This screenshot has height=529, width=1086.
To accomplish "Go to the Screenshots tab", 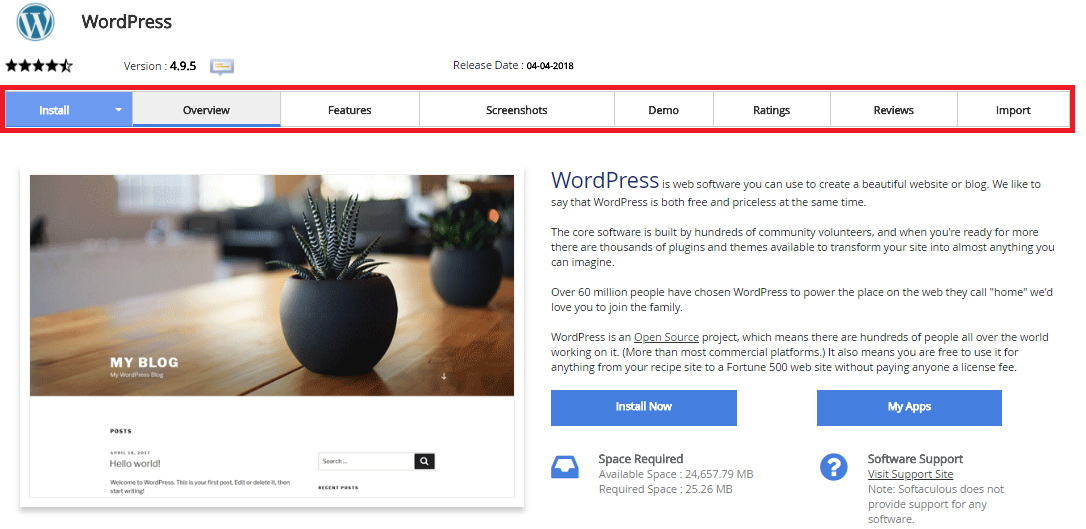I will (x=517, y=109).
